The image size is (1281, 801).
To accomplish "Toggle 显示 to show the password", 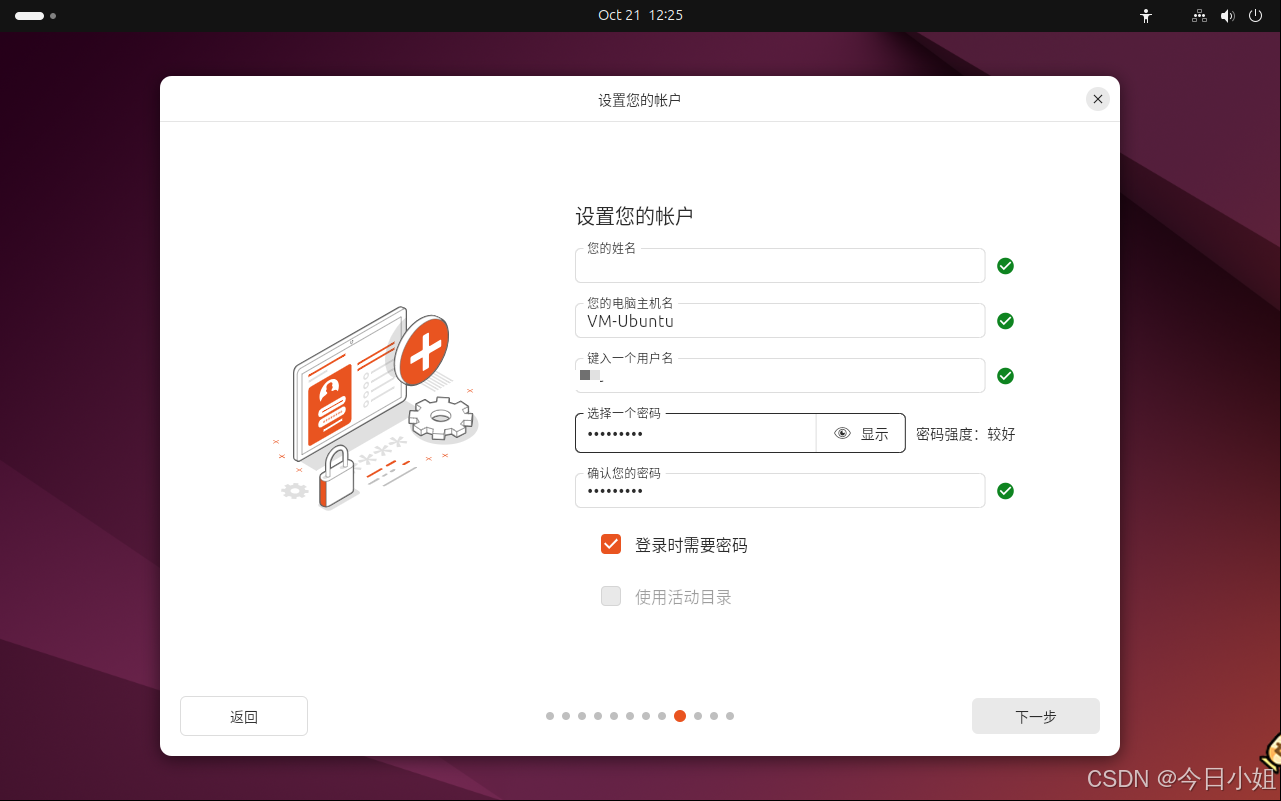I will pyautogui.click(x=872, y=433).
